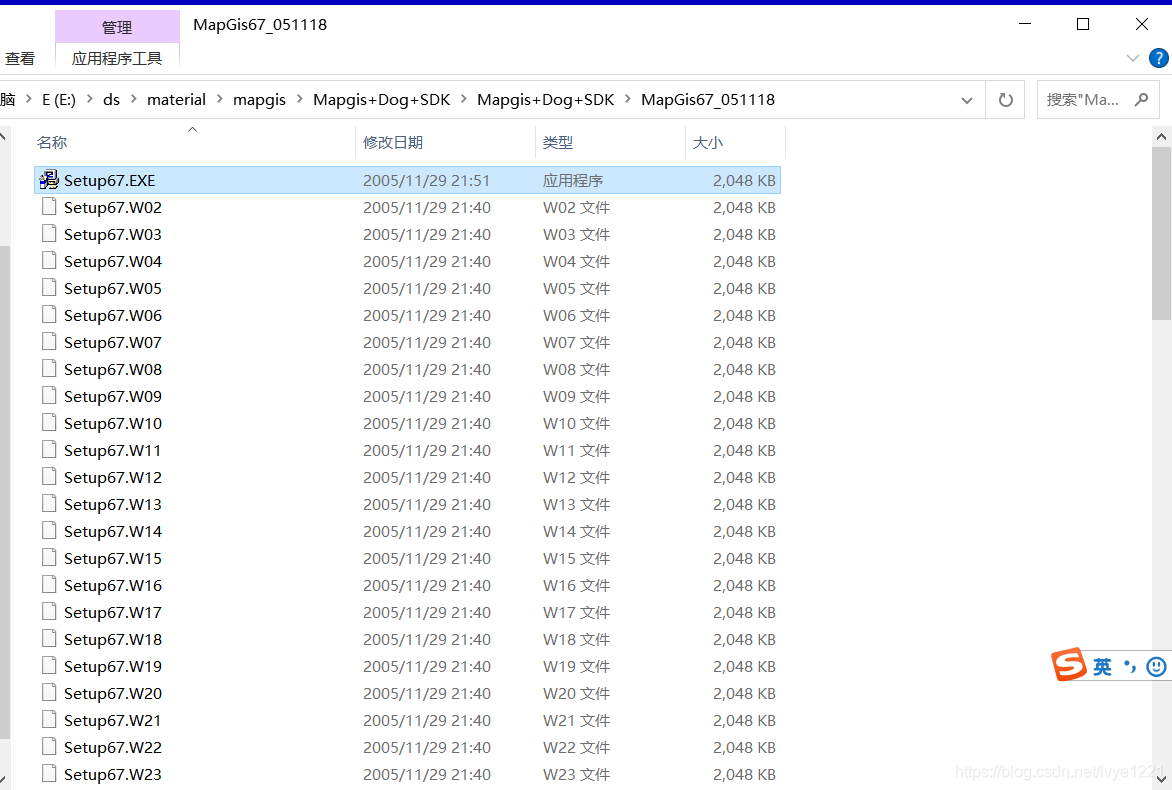The height and width of the screenshot is (790, 1172).
Task: Open the 应用程序工具 tab
Action: click(117, 58)
